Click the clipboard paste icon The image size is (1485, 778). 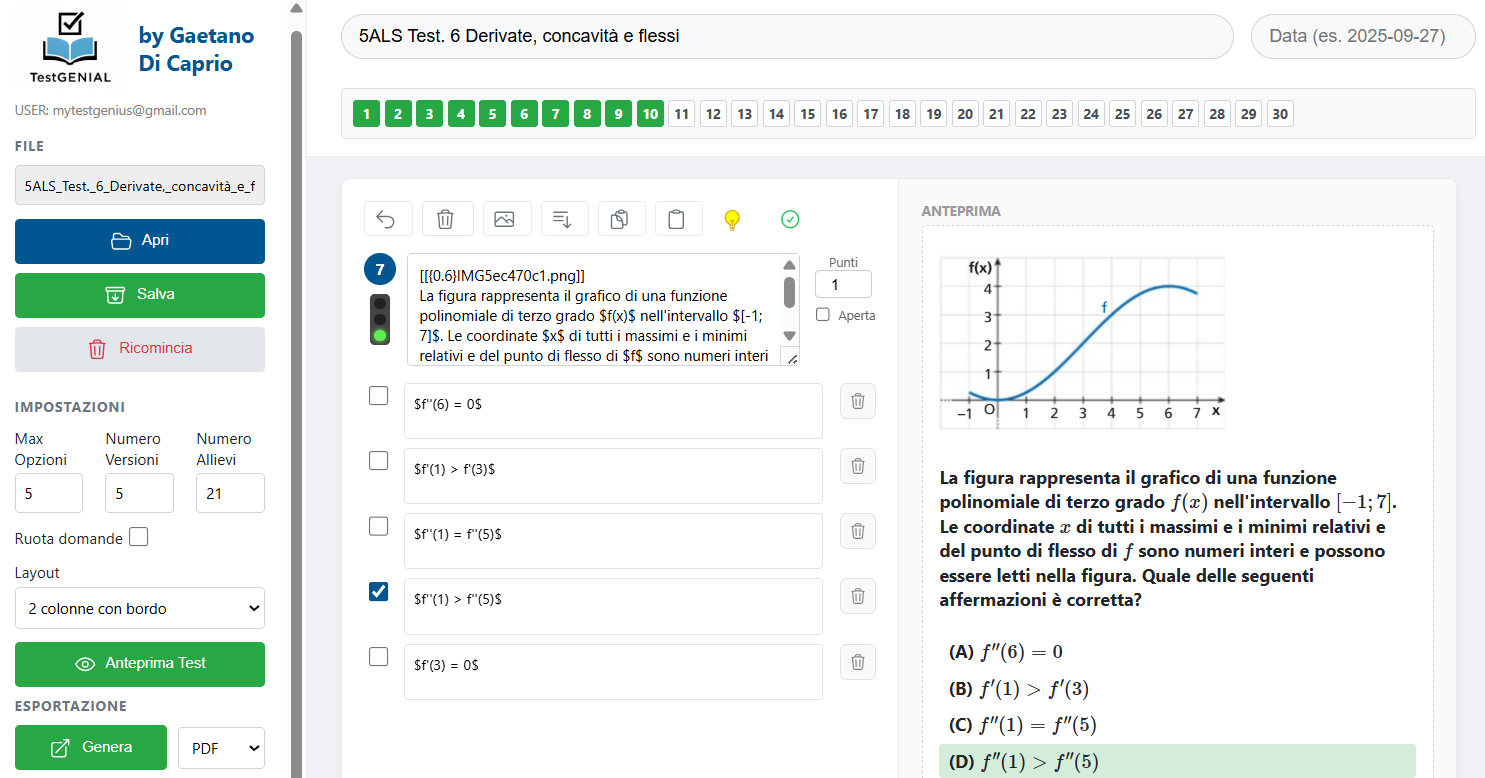point(679,218)
